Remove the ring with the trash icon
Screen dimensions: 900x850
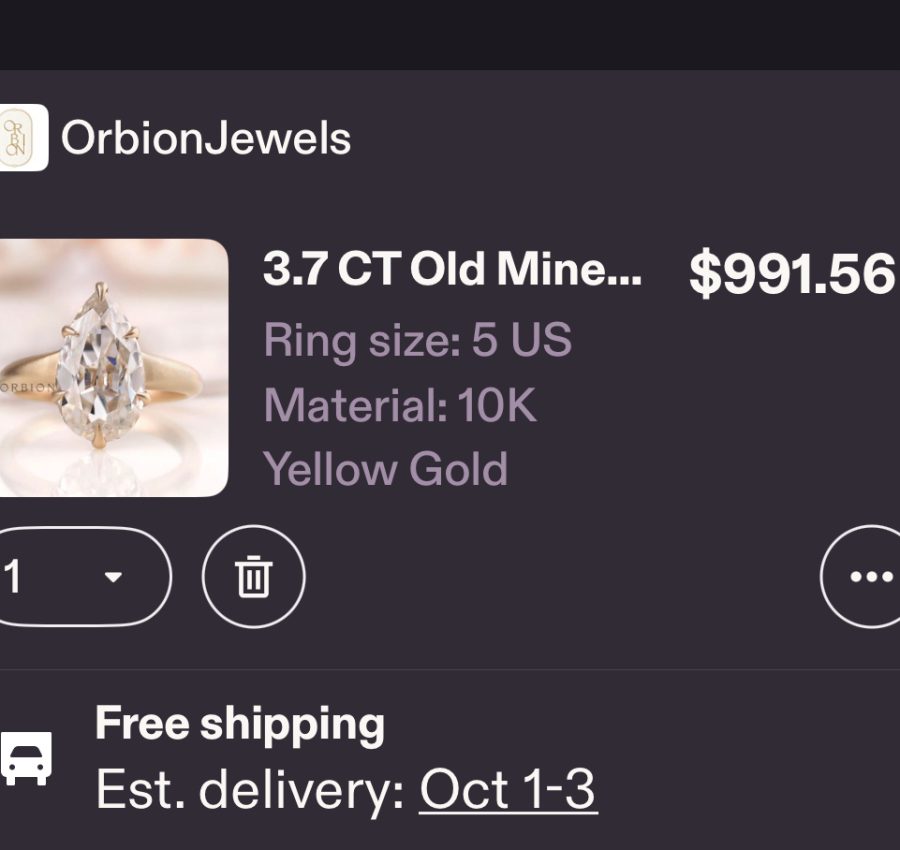pos(253,577)
